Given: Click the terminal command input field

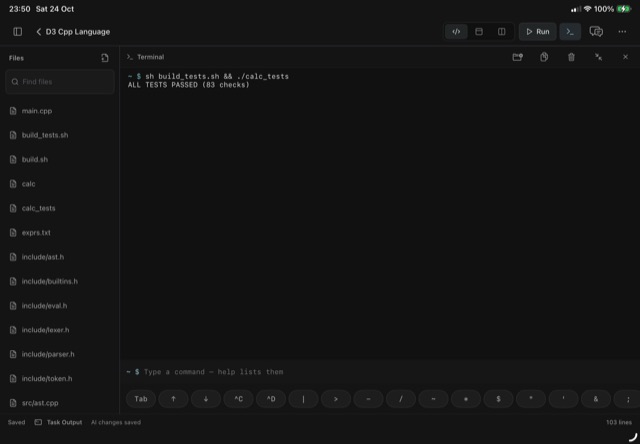Looking at the screenshot, I should (x=380, y=372).
